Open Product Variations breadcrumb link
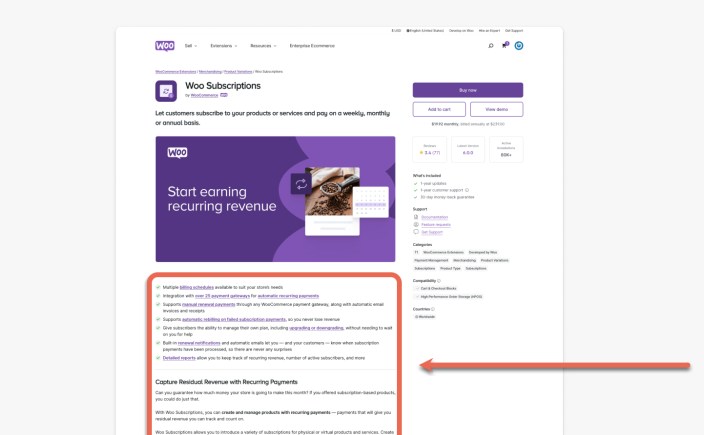This screenshot has height=435, width=704. pyautogui.click(x=238, y=72)
